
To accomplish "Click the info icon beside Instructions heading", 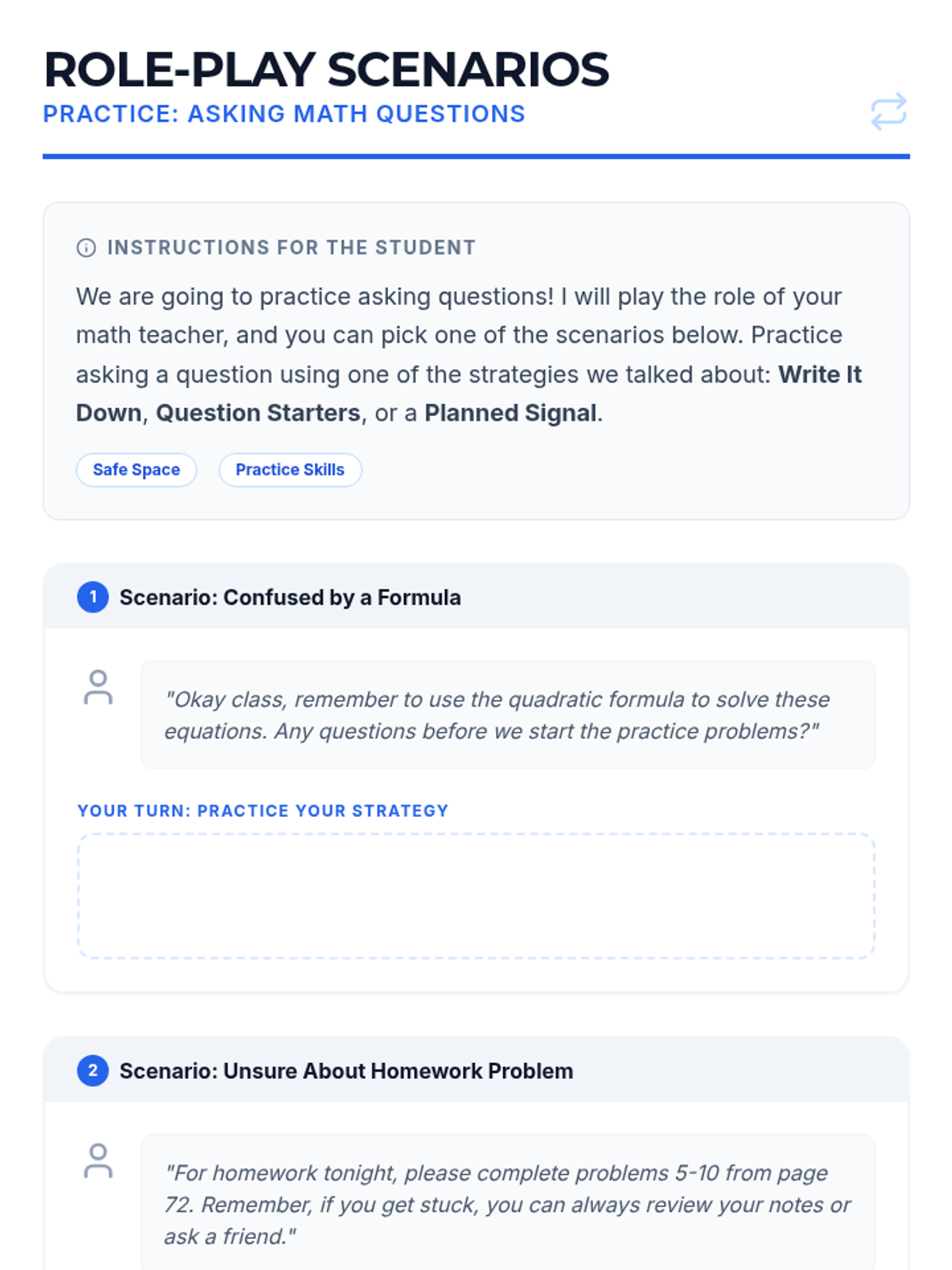I will [x=86, y=248].
